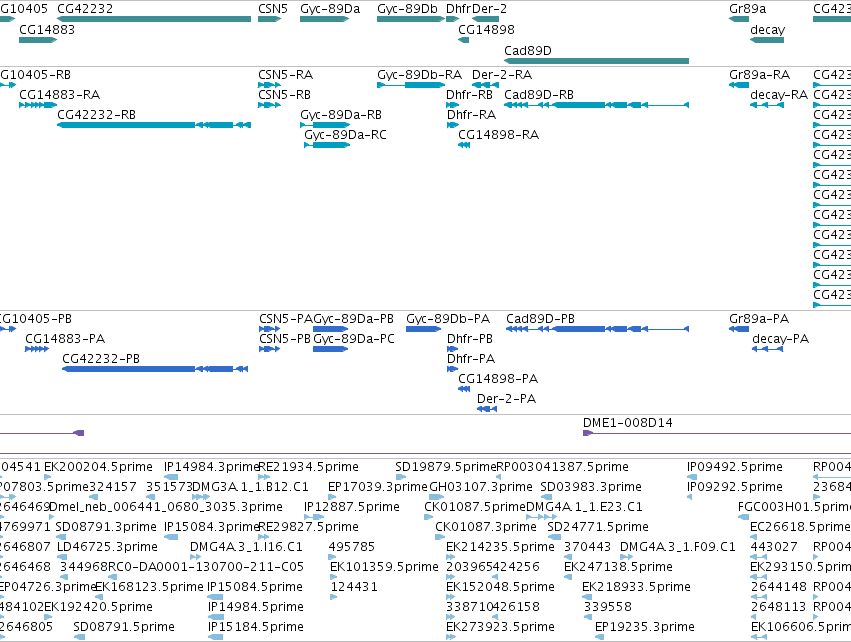Open EST IP09292.5prime
Image resolution: width=851 pixels, height=642 pixels.
(x=735, y=487)
